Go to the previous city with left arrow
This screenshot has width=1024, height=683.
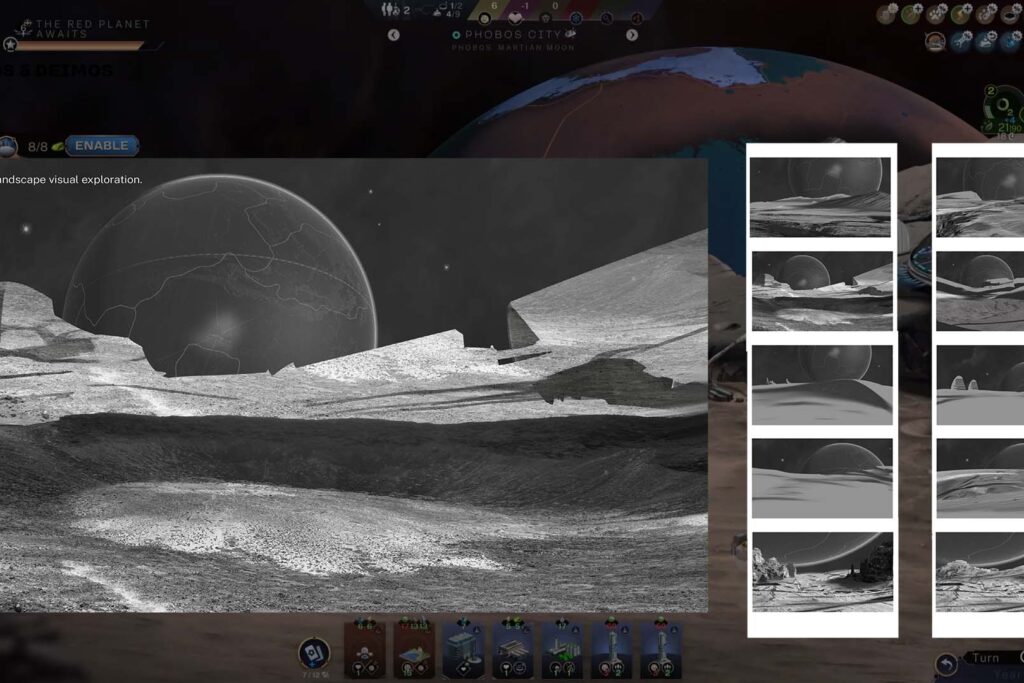[393, 35]
